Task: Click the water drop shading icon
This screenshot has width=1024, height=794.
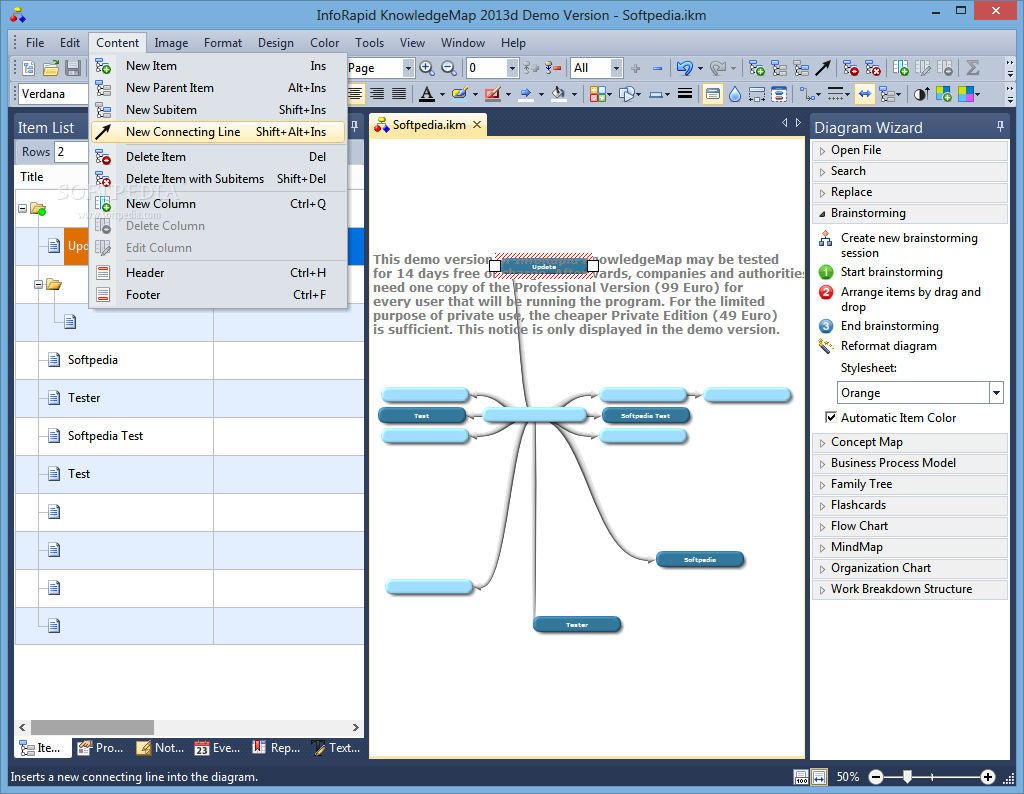Action: tap(735, 94)
